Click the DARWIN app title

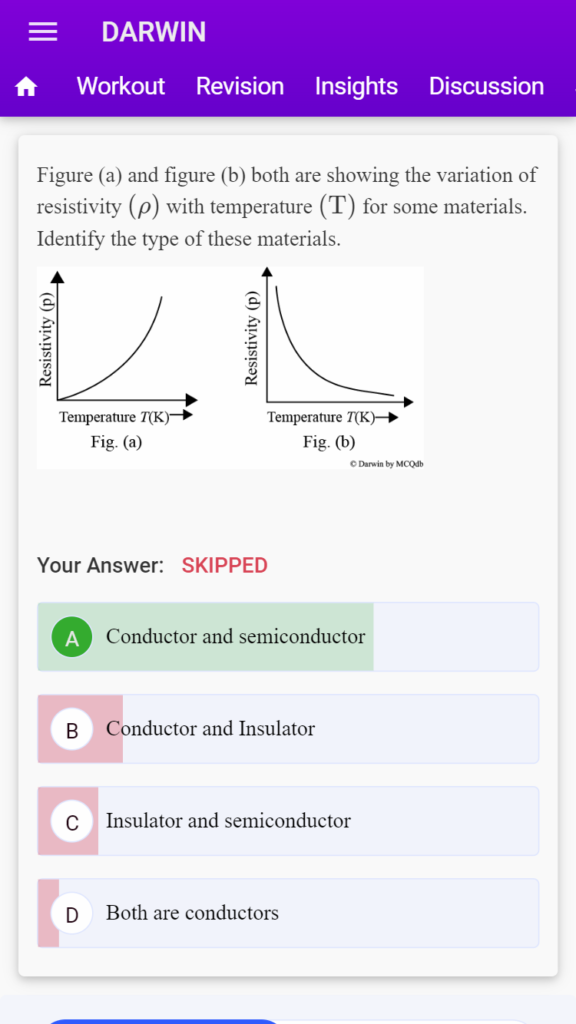point(153,32)
